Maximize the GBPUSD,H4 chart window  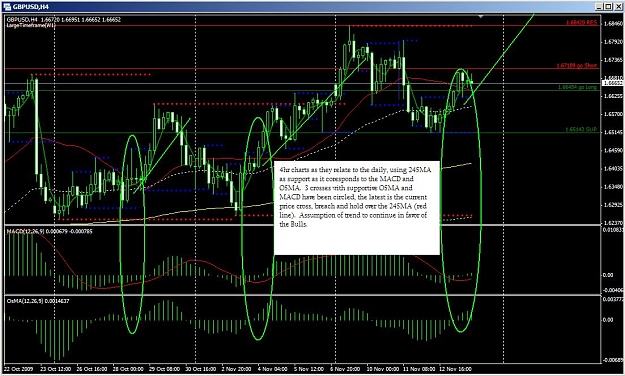tap(608, 6)
